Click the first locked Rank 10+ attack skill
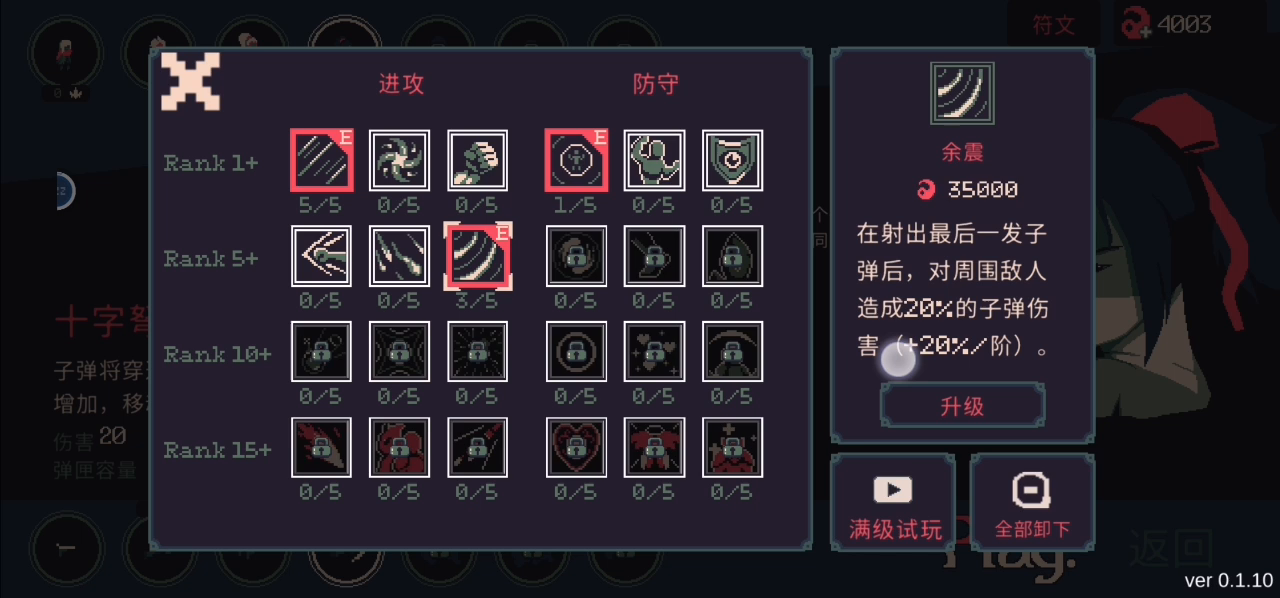The width and height of the screenshot is (1280, 598). (321, 351)
